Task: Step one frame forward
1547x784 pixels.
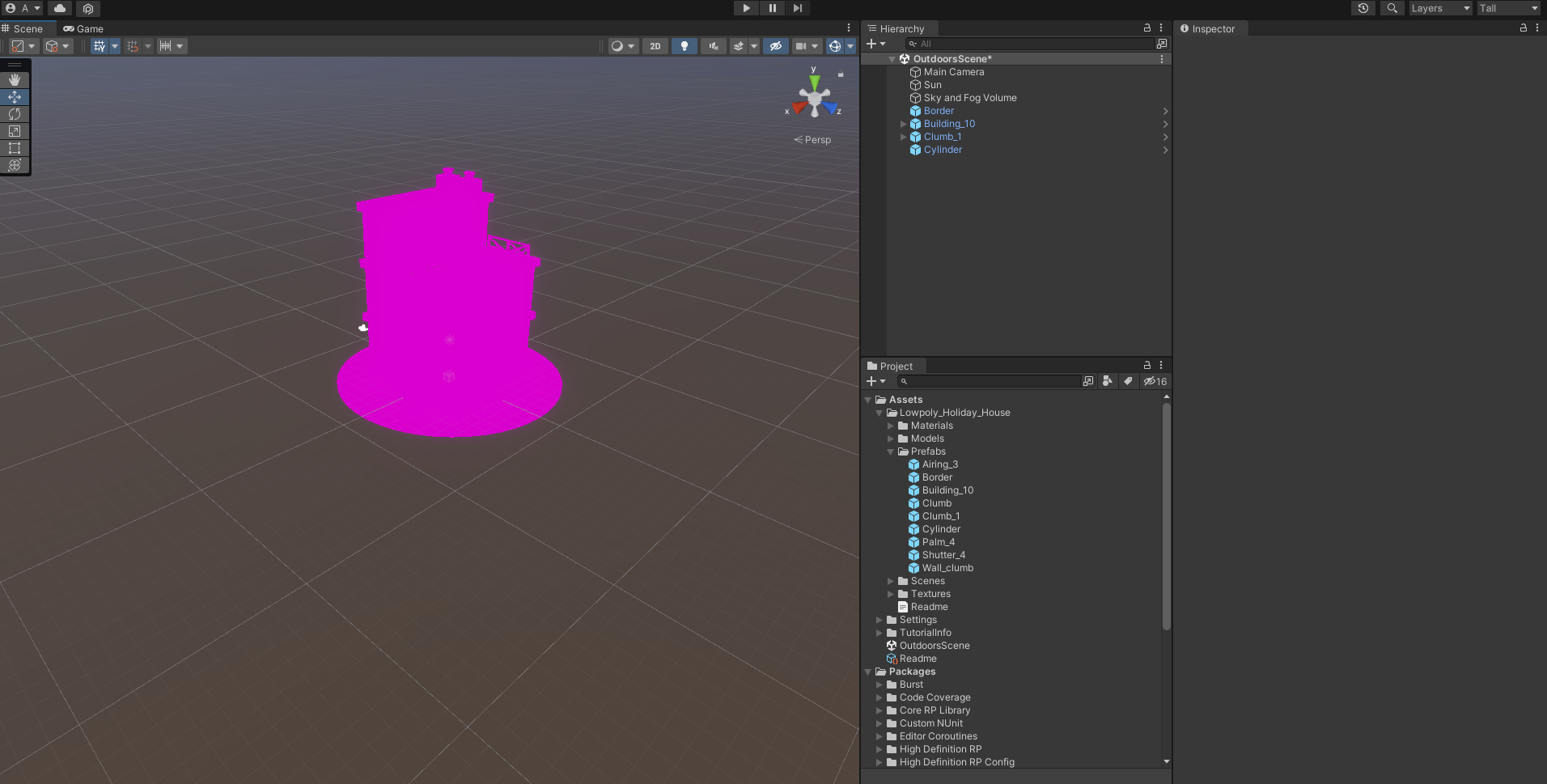Action: pos(798,8)
